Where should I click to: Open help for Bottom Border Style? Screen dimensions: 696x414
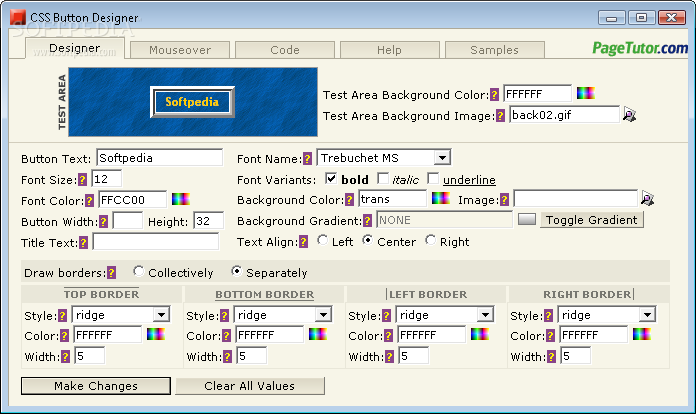(225, 315)
